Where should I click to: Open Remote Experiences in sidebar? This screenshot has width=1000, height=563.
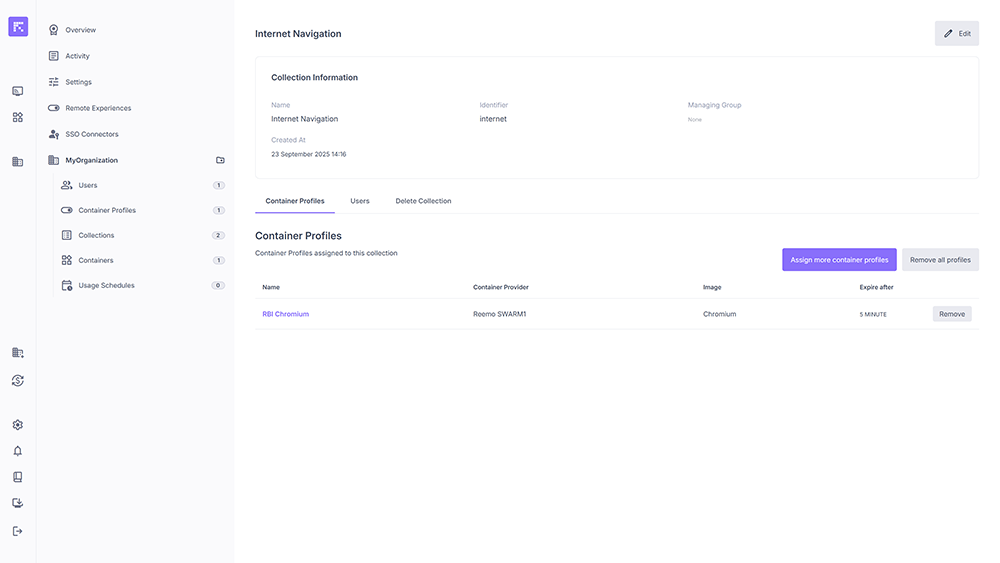click(x=98, y=108)
